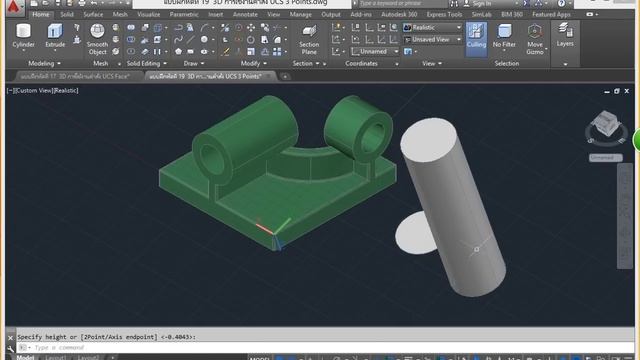Click the Array tool in Modify panel
The image size is (640, 360).
[277, 51]
